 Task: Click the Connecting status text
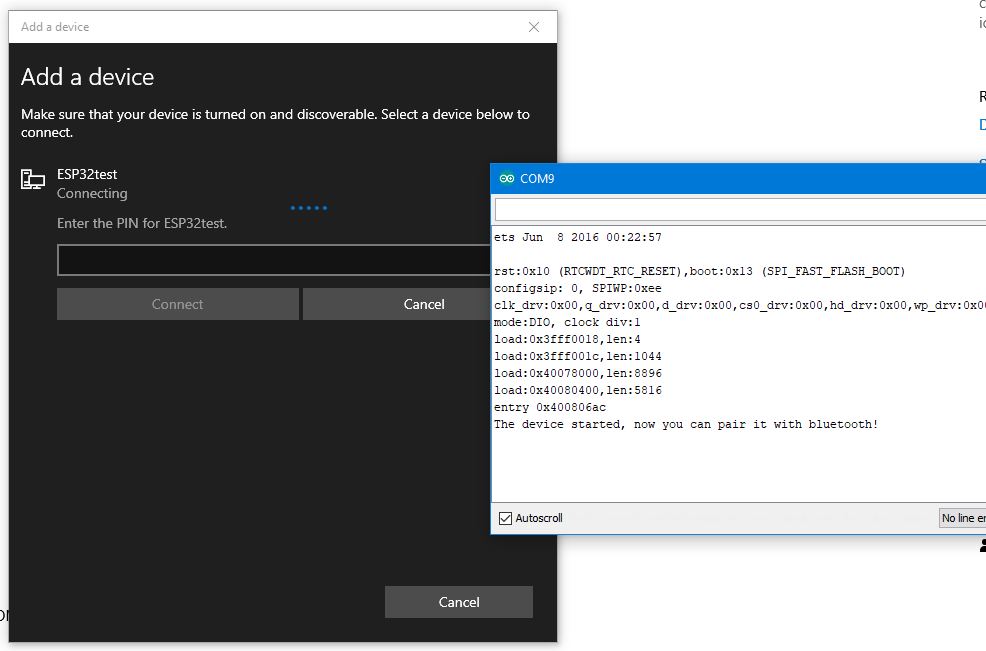click(92, 193)
